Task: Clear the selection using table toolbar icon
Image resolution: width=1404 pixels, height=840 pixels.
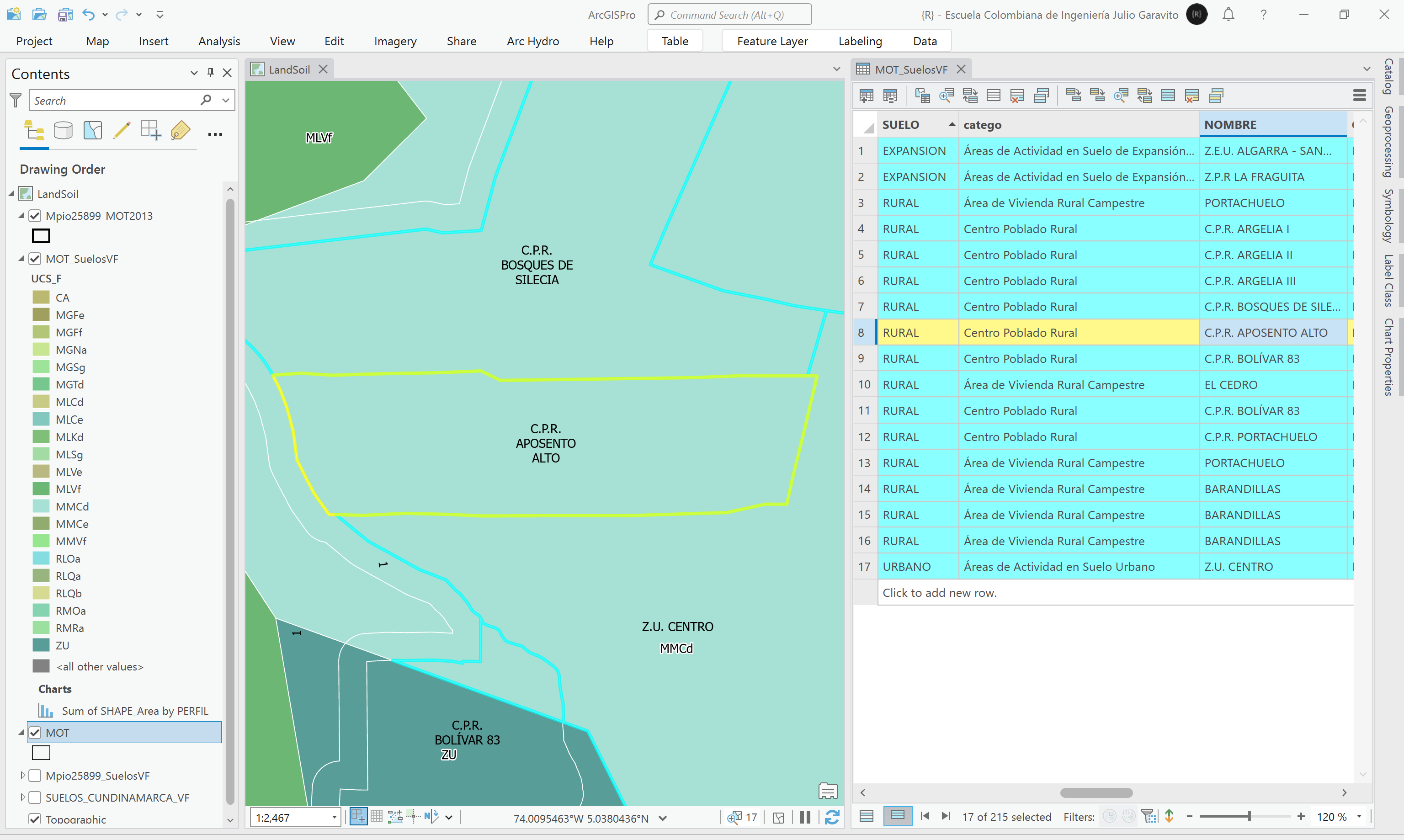Action: coord(994,96)
